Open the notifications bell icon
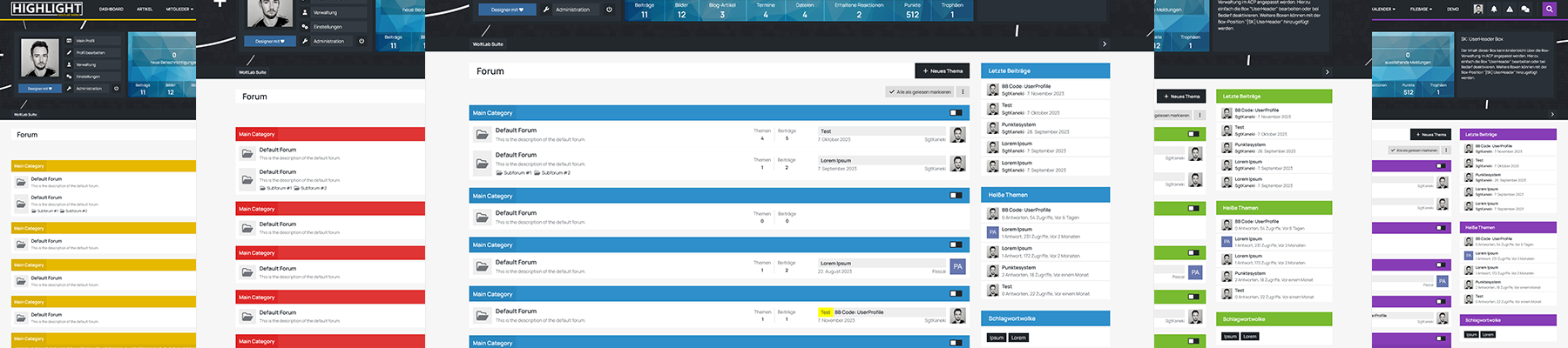This screenshot has height=348, width=1568. point(1494,9)
